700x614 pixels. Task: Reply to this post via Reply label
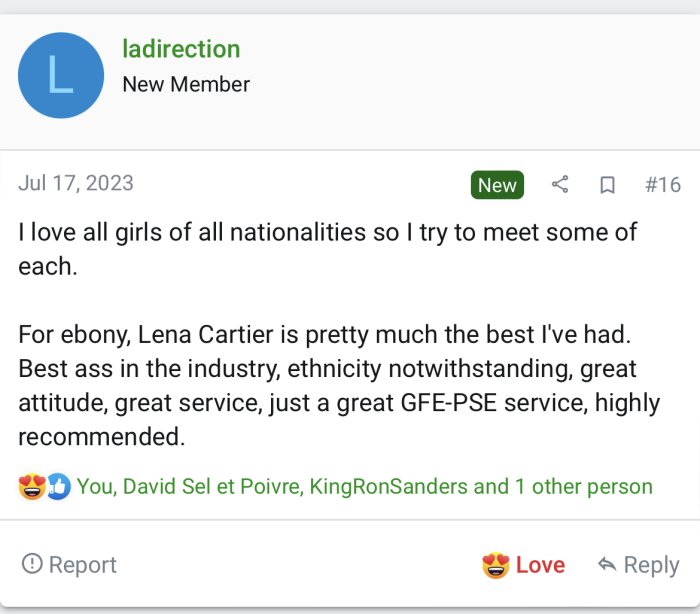[x=651, y=566]
